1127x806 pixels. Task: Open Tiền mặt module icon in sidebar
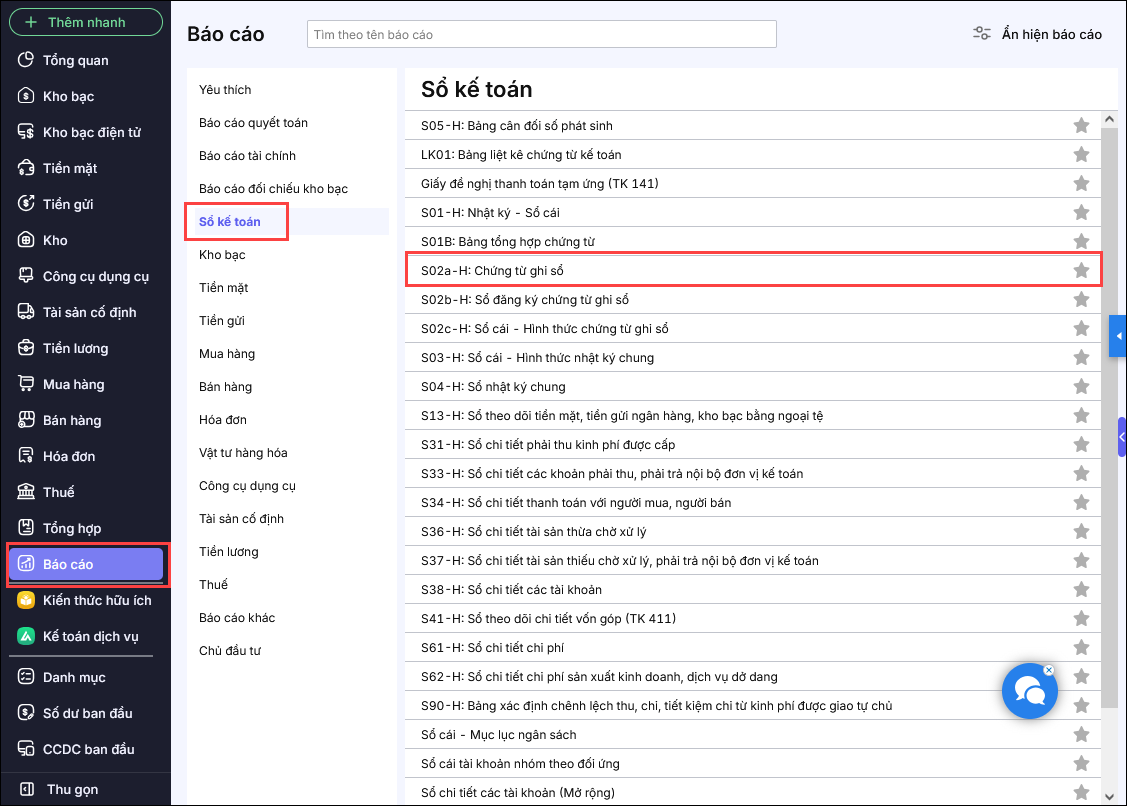[x=27, y=168]
